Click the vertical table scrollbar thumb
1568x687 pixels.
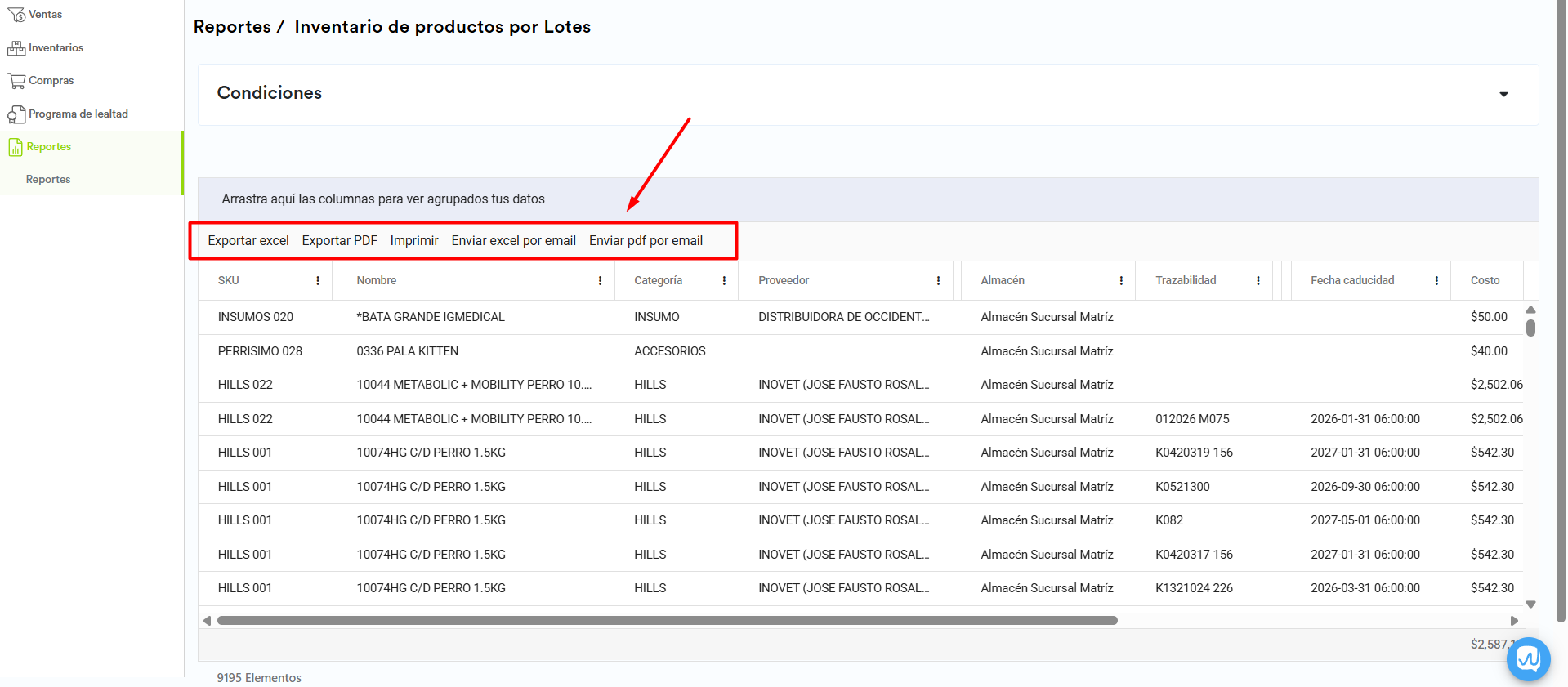(1530, 328)
